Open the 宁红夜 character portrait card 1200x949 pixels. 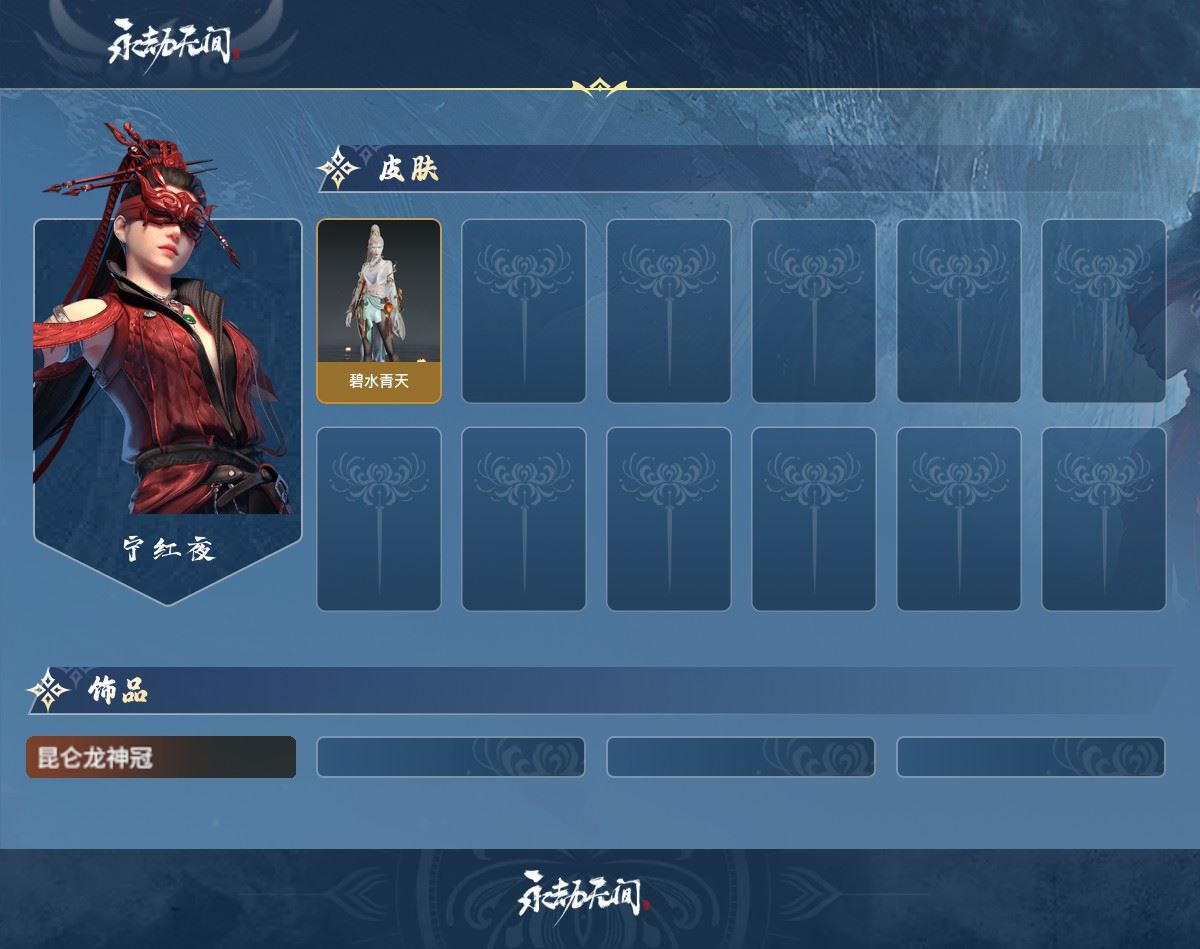tap(168, 412)
